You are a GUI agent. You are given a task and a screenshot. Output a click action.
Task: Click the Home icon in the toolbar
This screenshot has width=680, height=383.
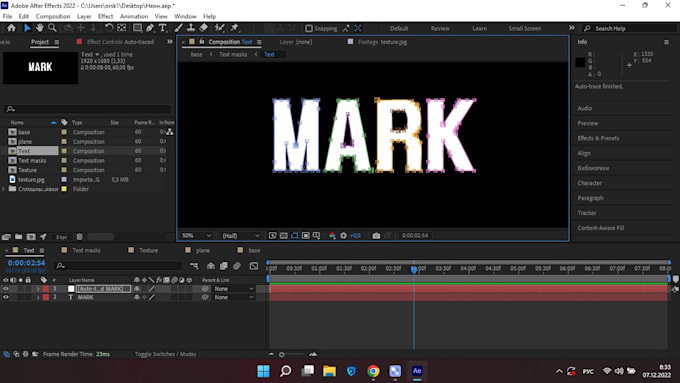tap(11, 28)
